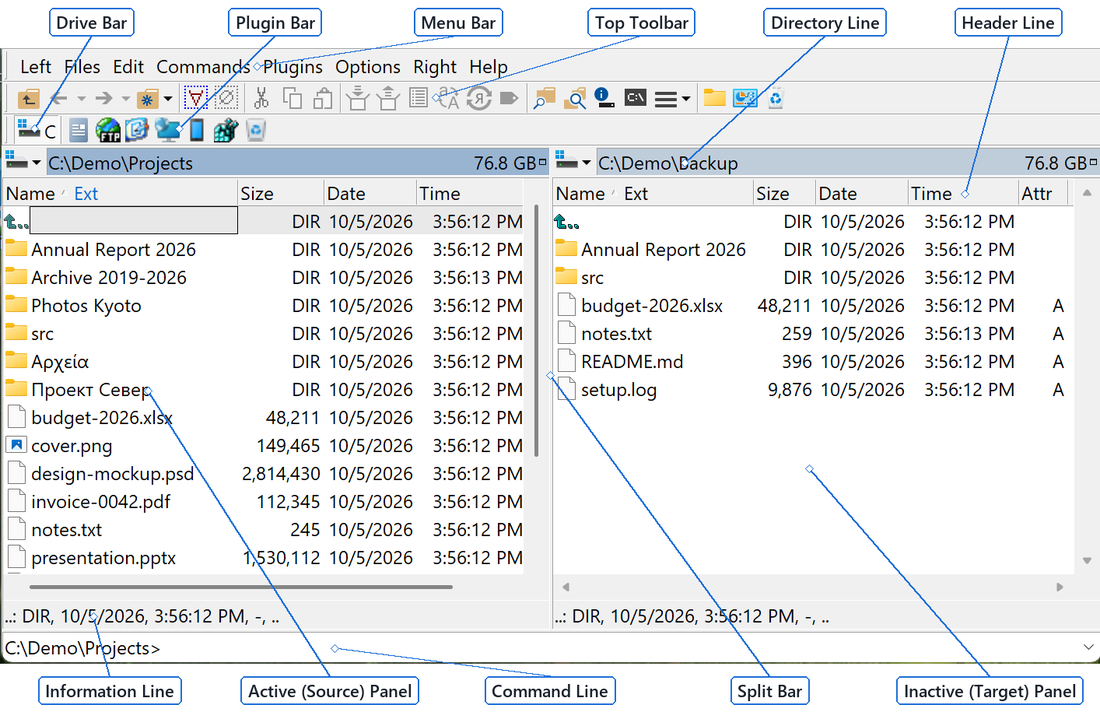Open the command prompt C:\ icon
This screenshot has width=1100, height=712.
click(636, 98)
